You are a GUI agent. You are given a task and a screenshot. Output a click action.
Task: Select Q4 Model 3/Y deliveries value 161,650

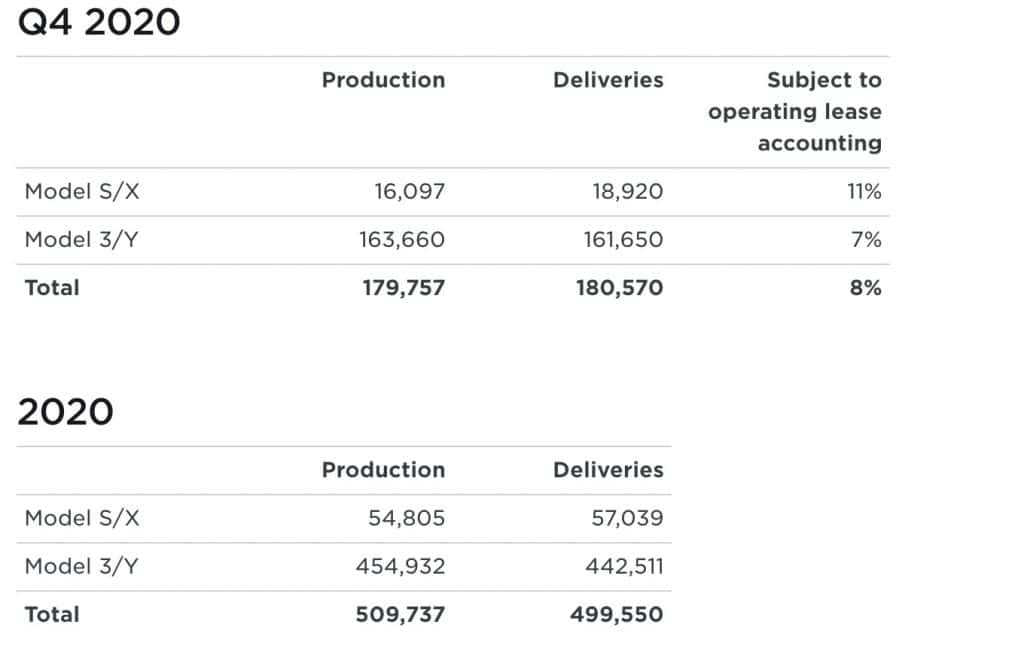pos(623,240)
